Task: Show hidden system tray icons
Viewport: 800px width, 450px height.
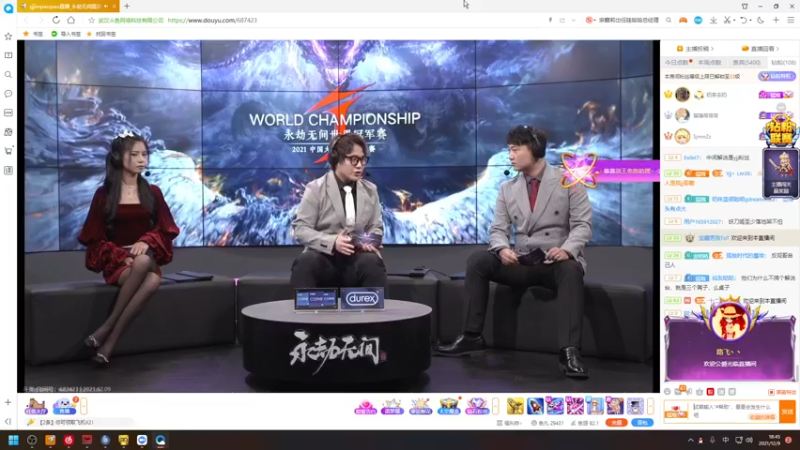Action: pyautogui.click(x=690, y=440)
